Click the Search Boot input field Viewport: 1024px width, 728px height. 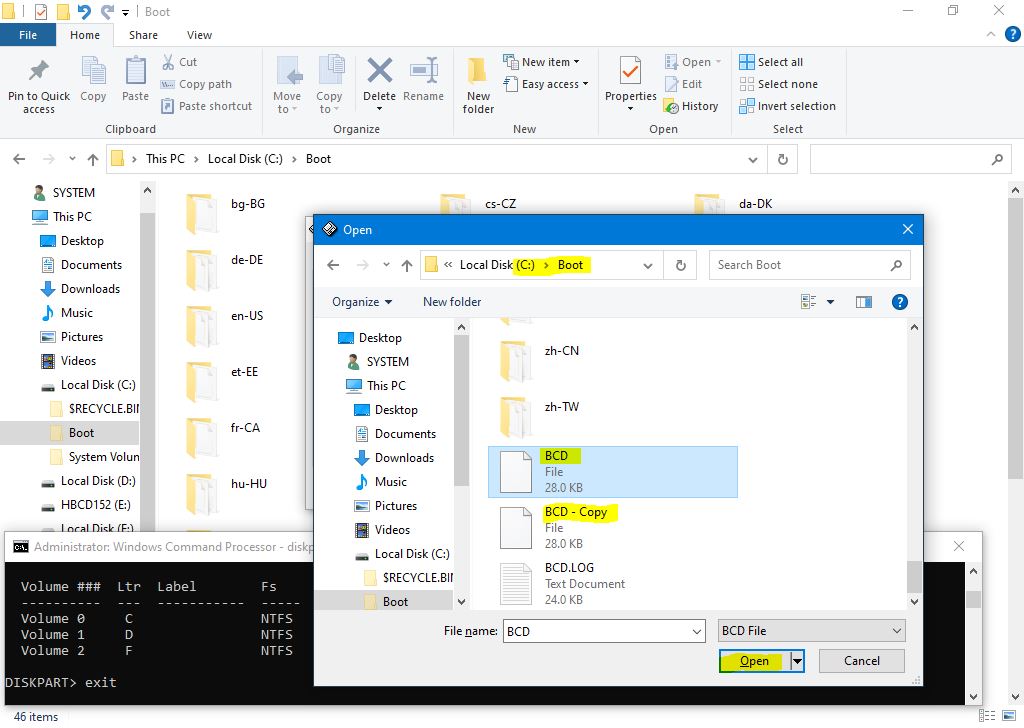pyautogui.click(x=800, y=265)
